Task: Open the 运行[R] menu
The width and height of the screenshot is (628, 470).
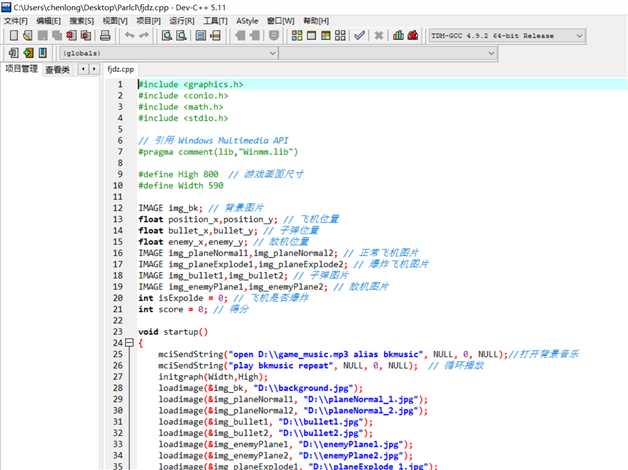Action: tap(181, 21)
